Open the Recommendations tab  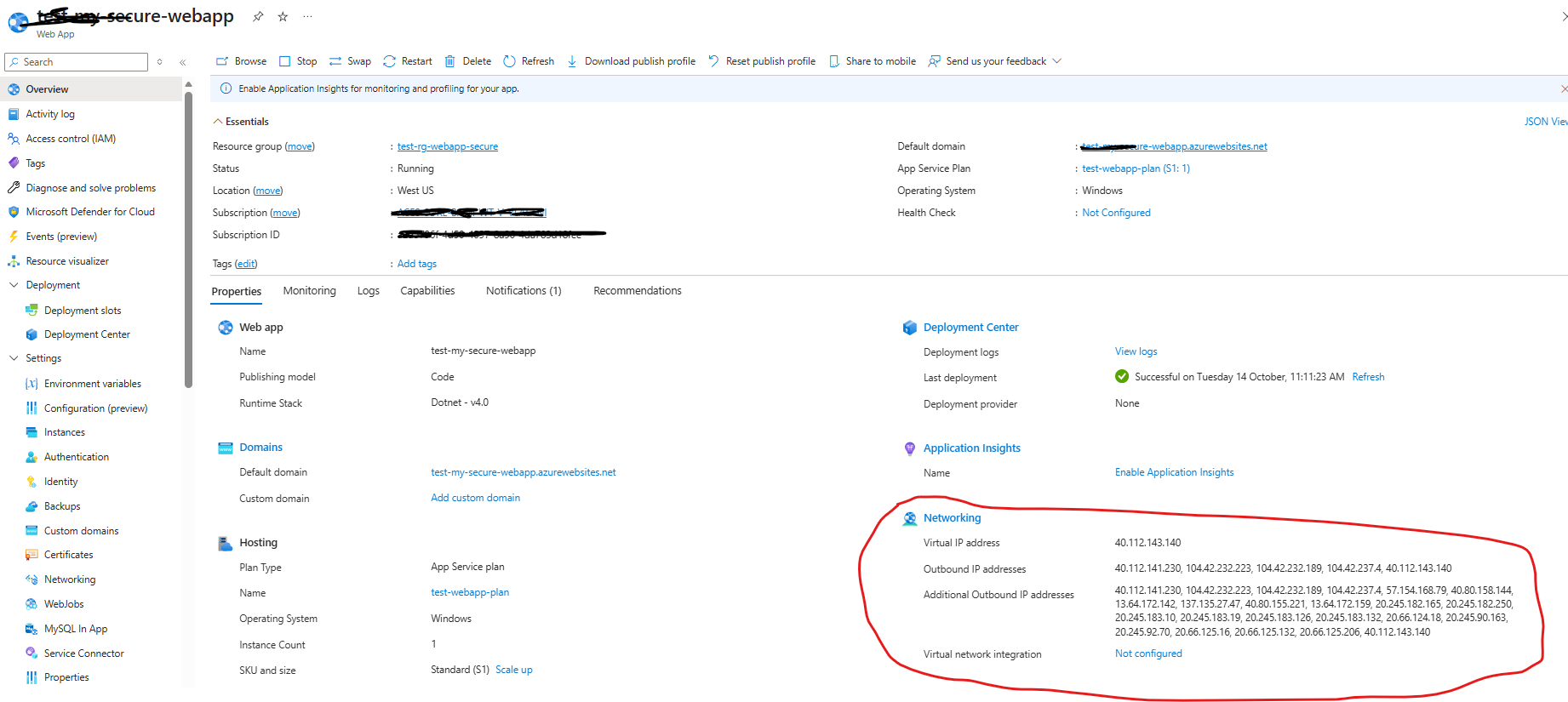pyautogui.click(x=638, y=291)
